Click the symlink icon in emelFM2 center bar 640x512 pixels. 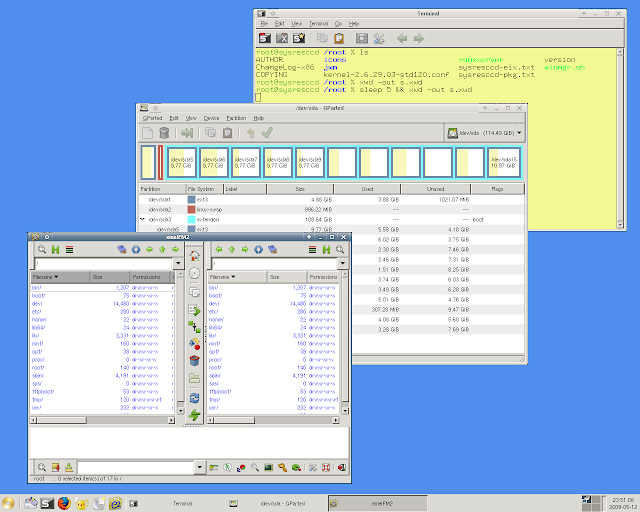(195, 327)
